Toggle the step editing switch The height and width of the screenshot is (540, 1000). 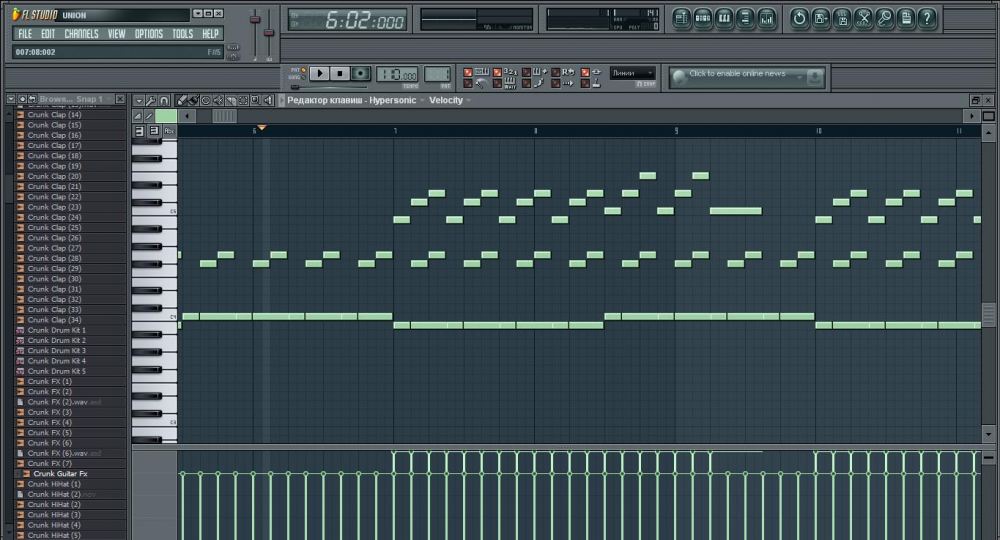pyautogui.click(x=526, y=84)
